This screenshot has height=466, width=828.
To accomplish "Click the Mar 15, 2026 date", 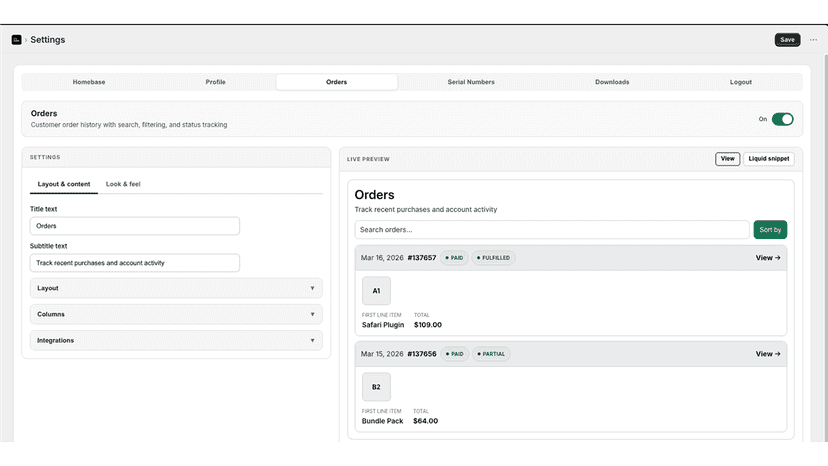I will coord(382,354).
